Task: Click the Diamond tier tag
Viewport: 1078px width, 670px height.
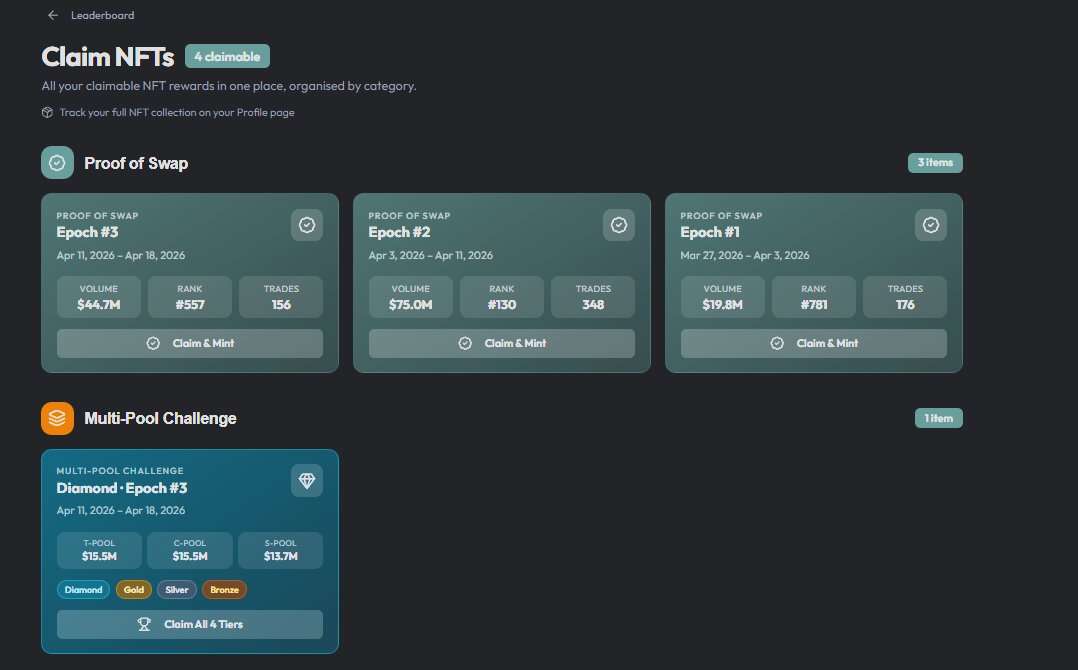Action: tap(83, 590)
